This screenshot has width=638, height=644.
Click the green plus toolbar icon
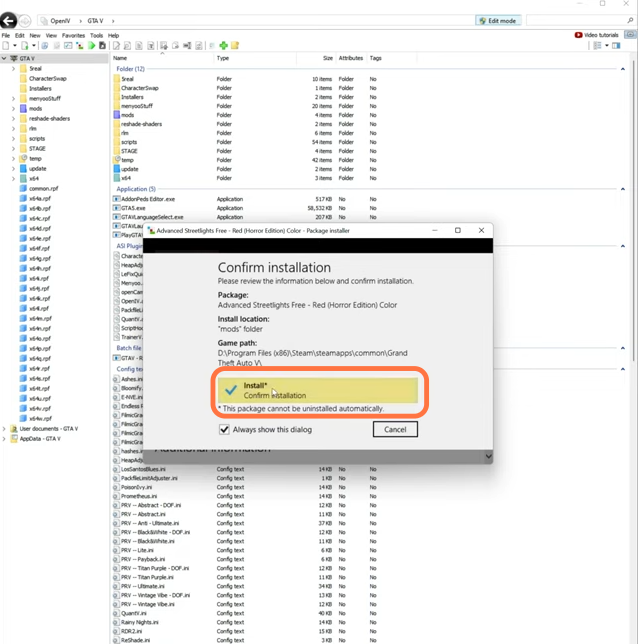[223, 46]
